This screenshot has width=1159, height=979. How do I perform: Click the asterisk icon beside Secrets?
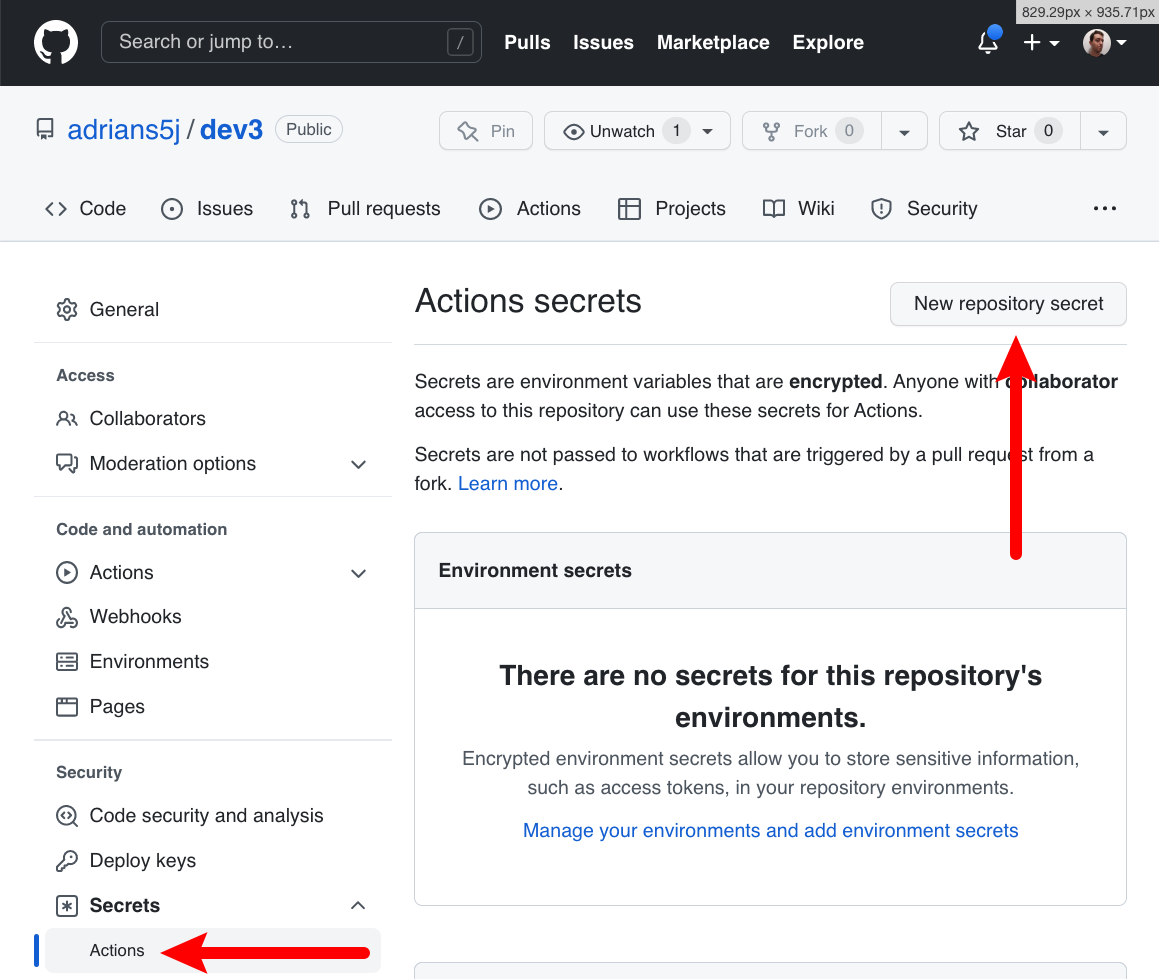(66, 905)
